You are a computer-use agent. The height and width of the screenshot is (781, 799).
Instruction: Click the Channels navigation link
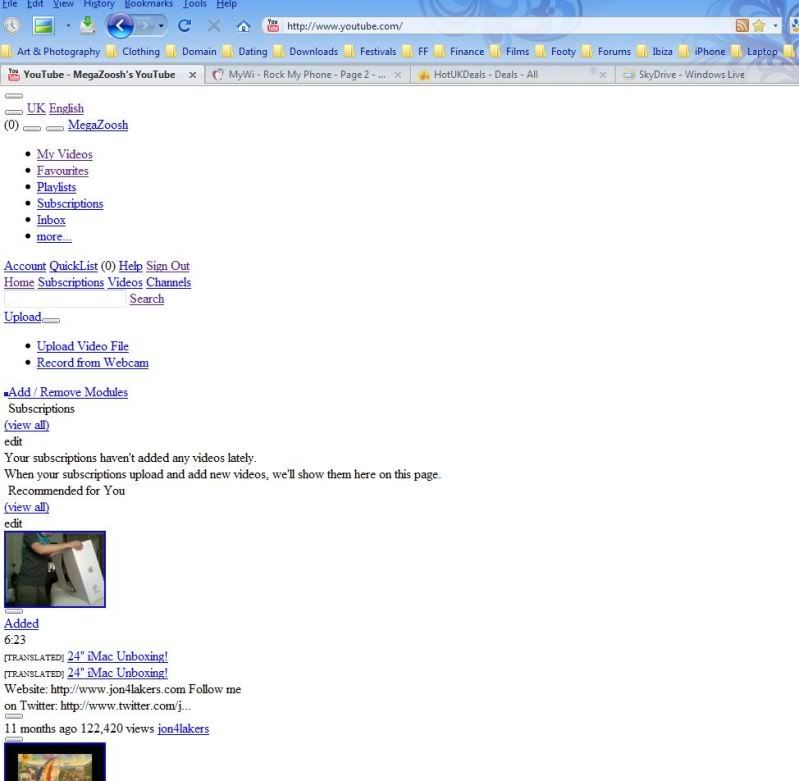(169, 282)
